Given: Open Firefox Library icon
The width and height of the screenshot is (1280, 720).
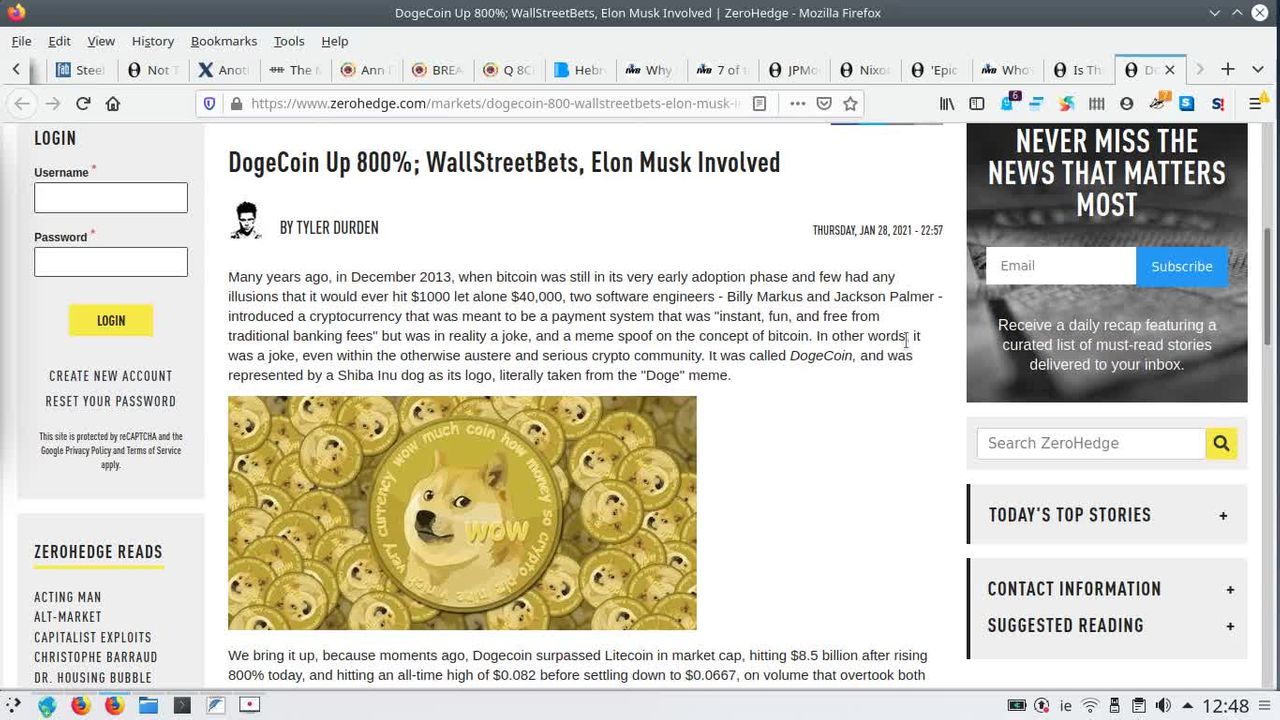Looking at the screenshot, I should tap(946, 103).
